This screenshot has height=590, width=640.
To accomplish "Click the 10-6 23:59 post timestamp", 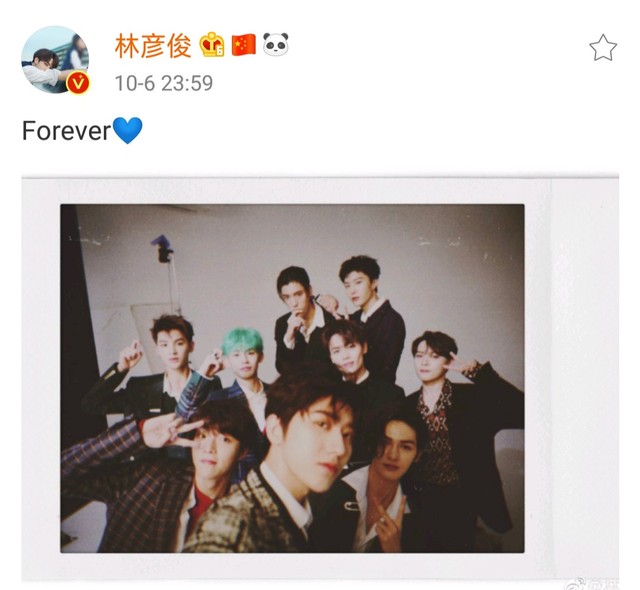I will tap(164, 83).
